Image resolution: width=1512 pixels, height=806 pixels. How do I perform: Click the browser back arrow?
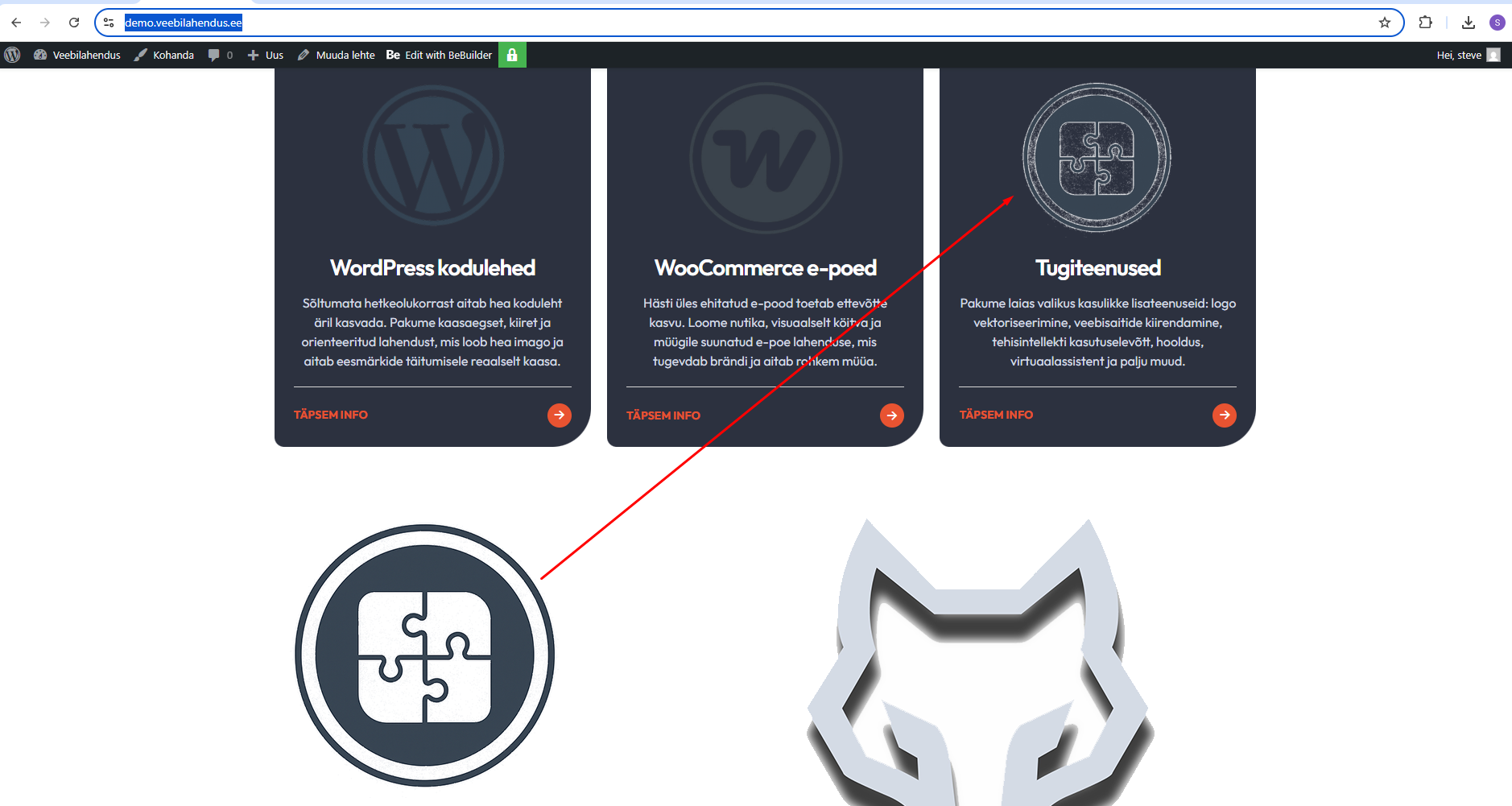[16, 23]
